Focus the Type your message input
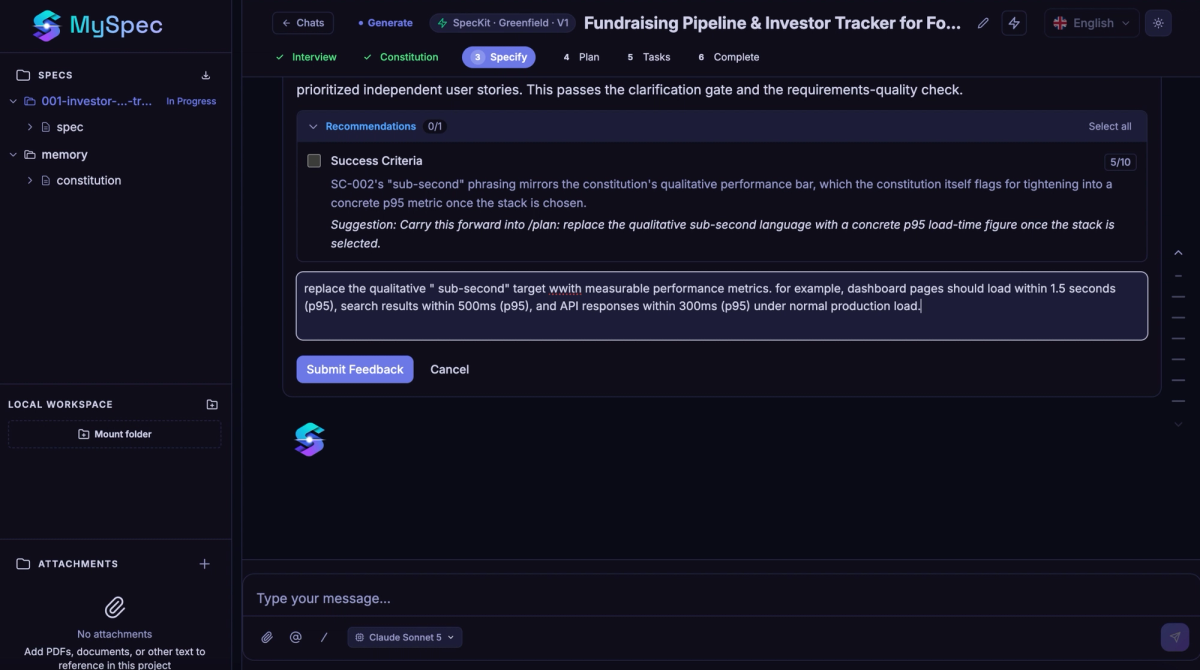The image size is (1200, 670). tap(720, 598)
